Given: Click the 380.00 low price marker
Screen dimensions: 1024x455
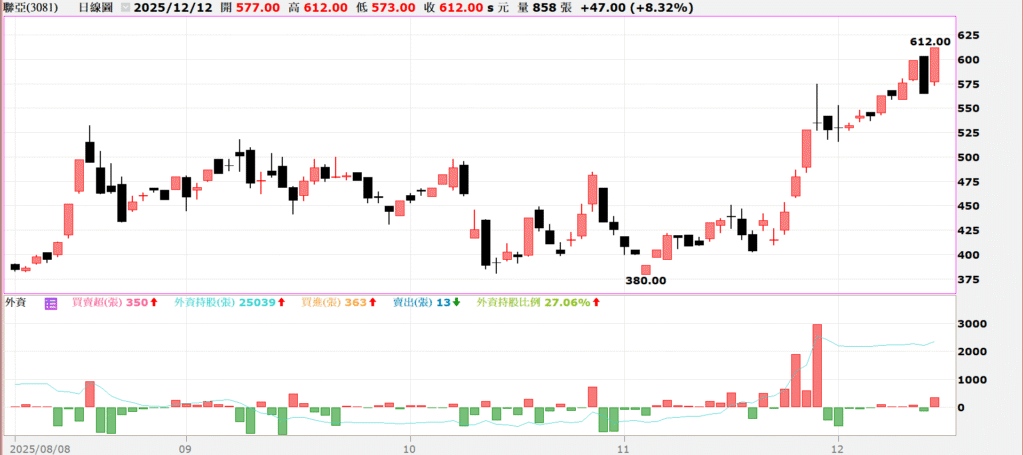Looking at the screenshot, I should (646, 281).
